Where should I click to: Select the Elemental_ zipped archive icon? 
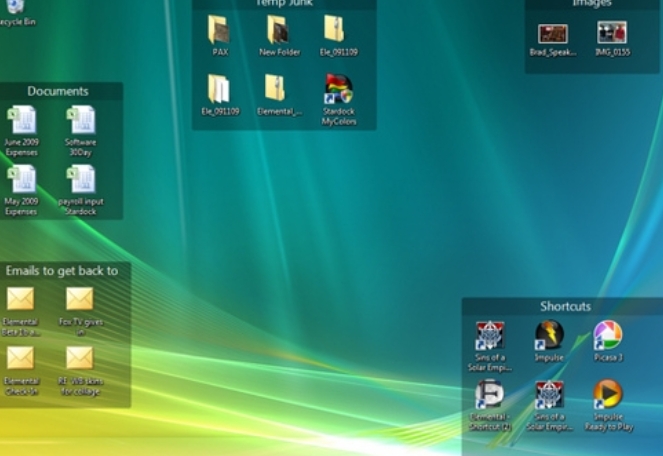(275, 88)
